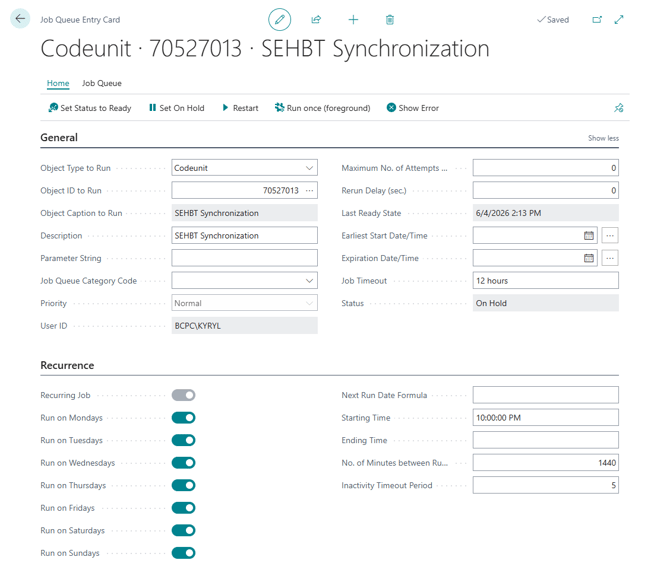Viewport: 670px width, 576px height.
Task: Click Show less link in General
Action: pos(603,138)
